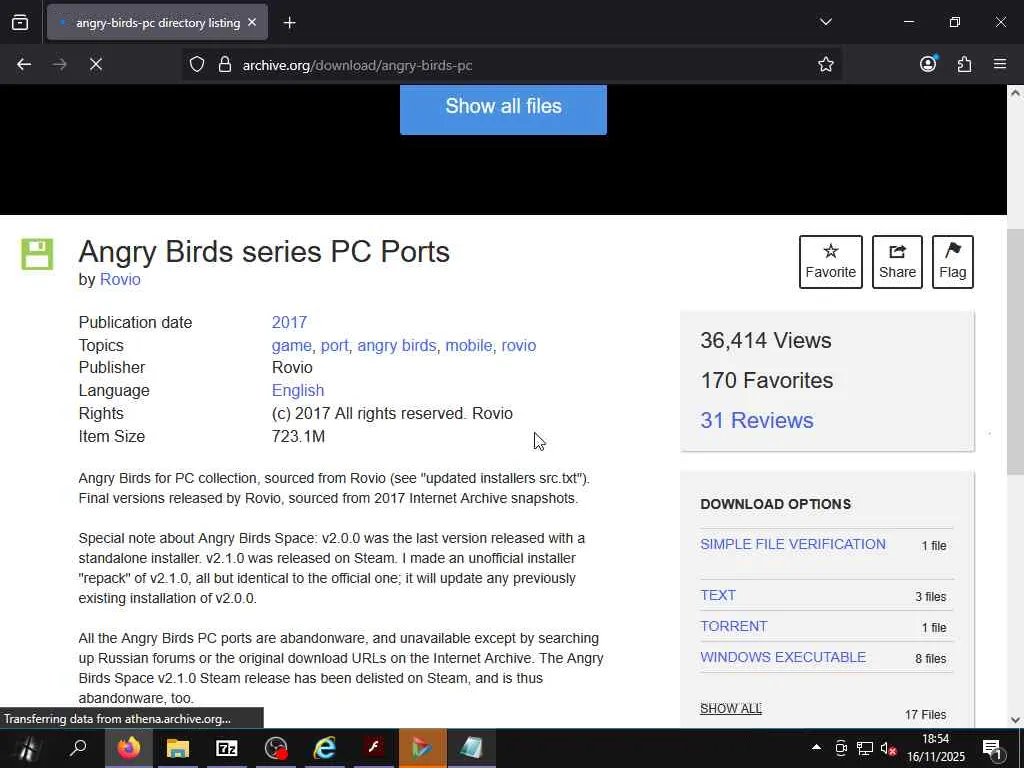Open the List all tabs dropdown

coord(825,22)
